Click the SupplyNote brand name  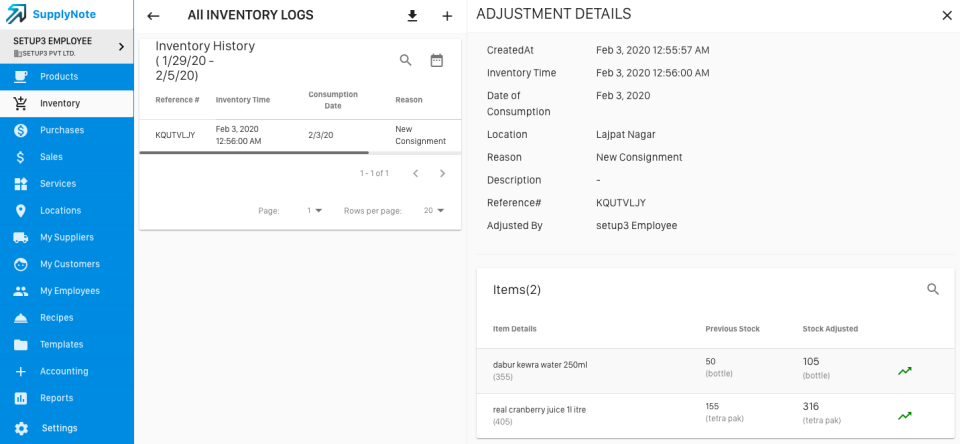click(x=64, y=15)
